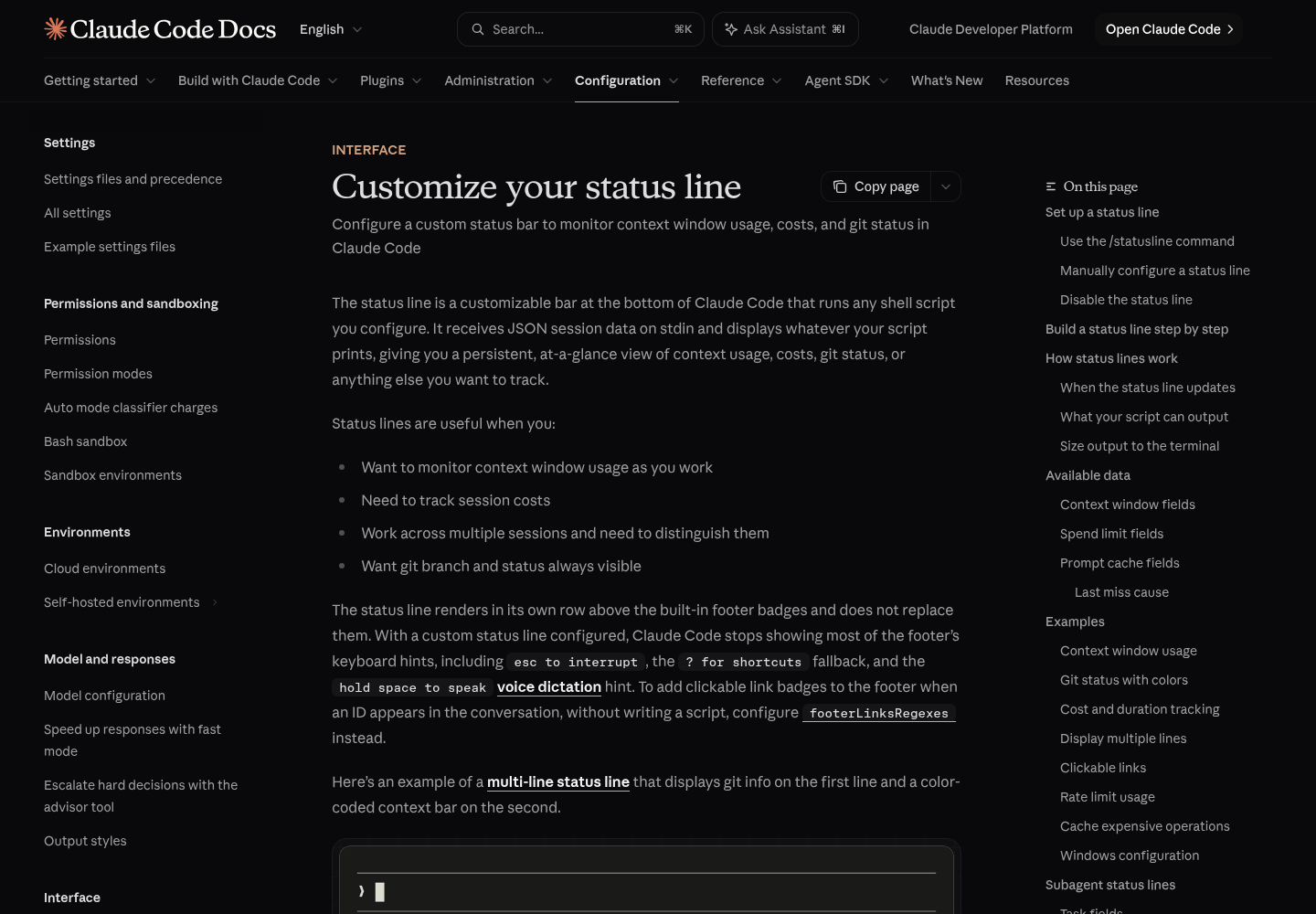Screen dimensions: 1316x914
Task: Click the magnifier icon in search box
Action: [478, 29]
